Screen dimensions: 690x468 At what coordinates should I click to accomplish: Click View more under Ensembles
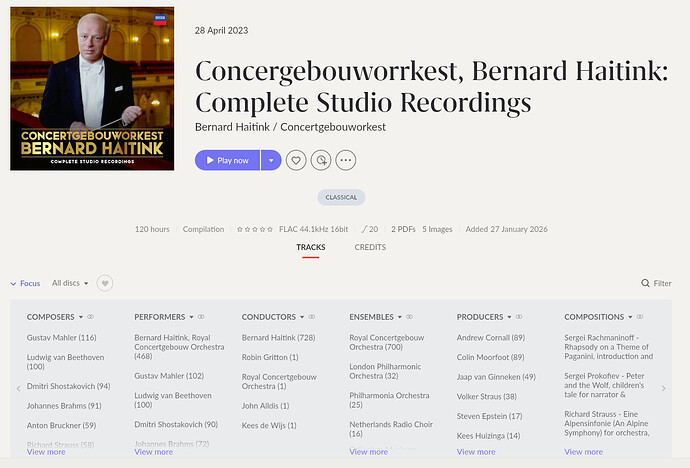[x=368, y=452]
